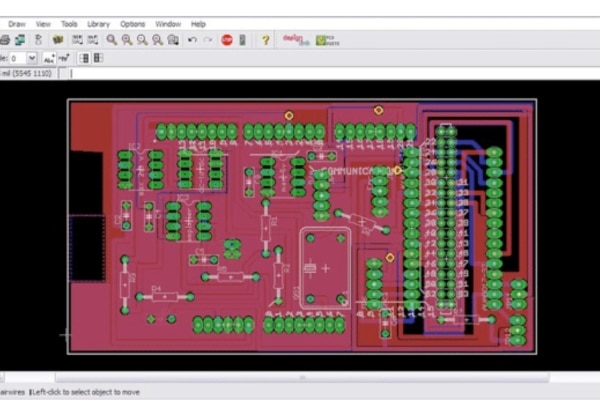Click the Print icon in toolbar
The image size is (600, 400).
point(5,40)
